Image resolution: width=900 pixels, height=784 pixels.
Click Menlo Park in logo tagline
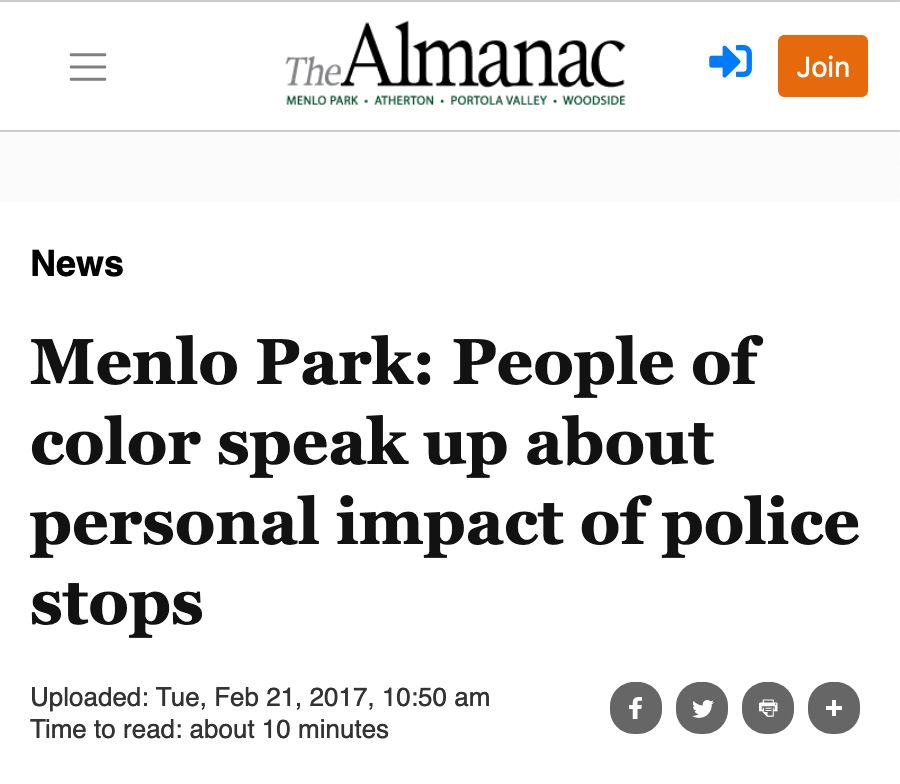(x=322, y=101)
